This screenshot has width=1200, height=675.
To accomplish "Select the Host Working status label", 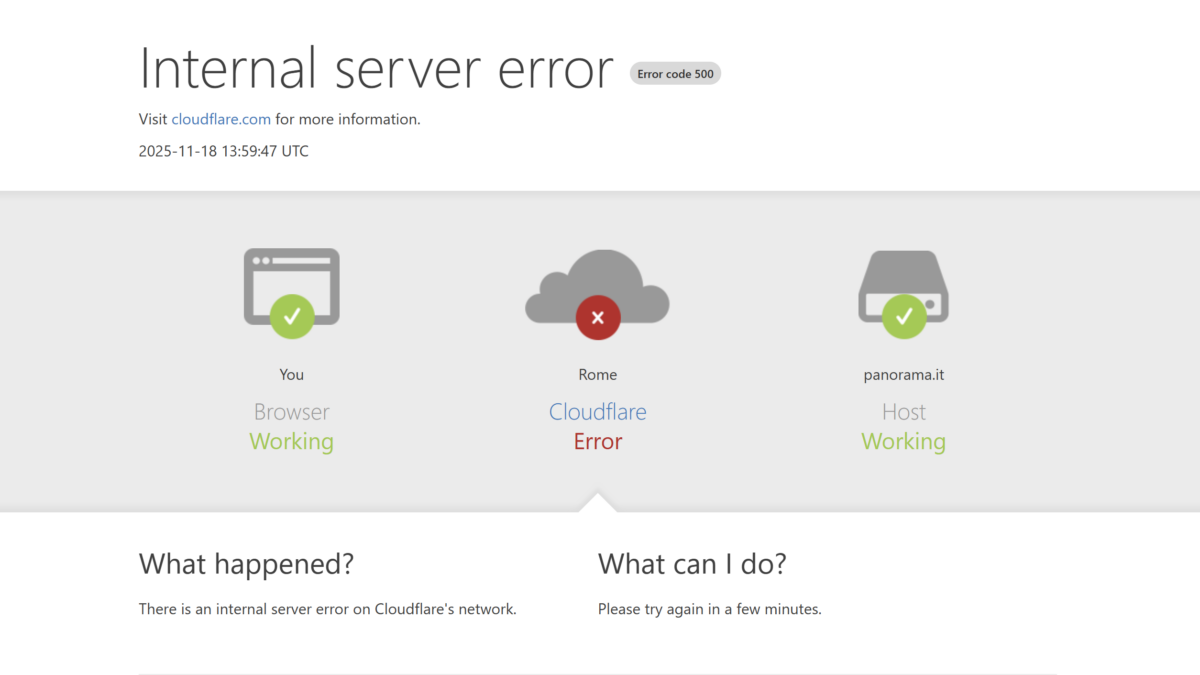I will pos(903,441).
